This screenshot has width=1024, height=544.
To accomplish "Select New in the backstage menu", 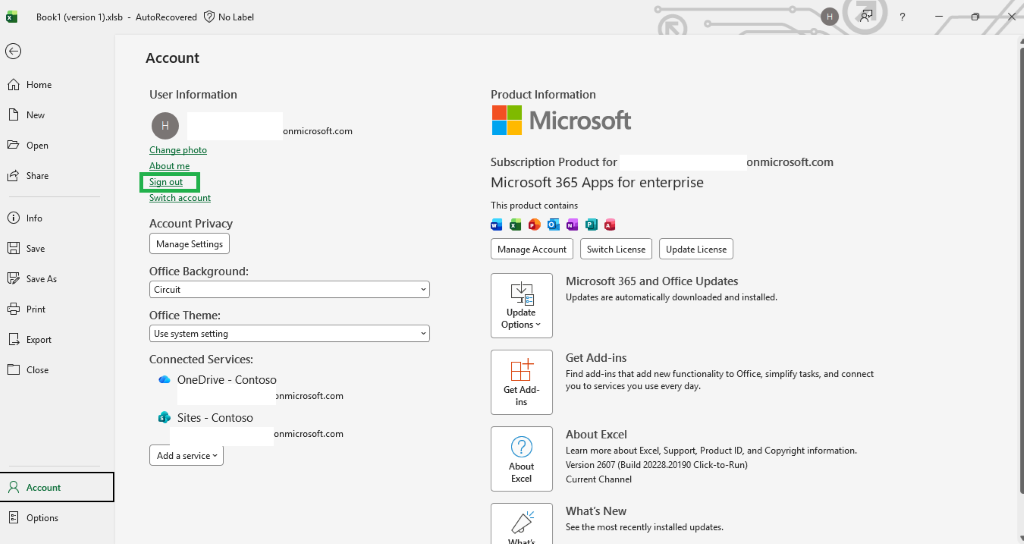I will 26,115.
